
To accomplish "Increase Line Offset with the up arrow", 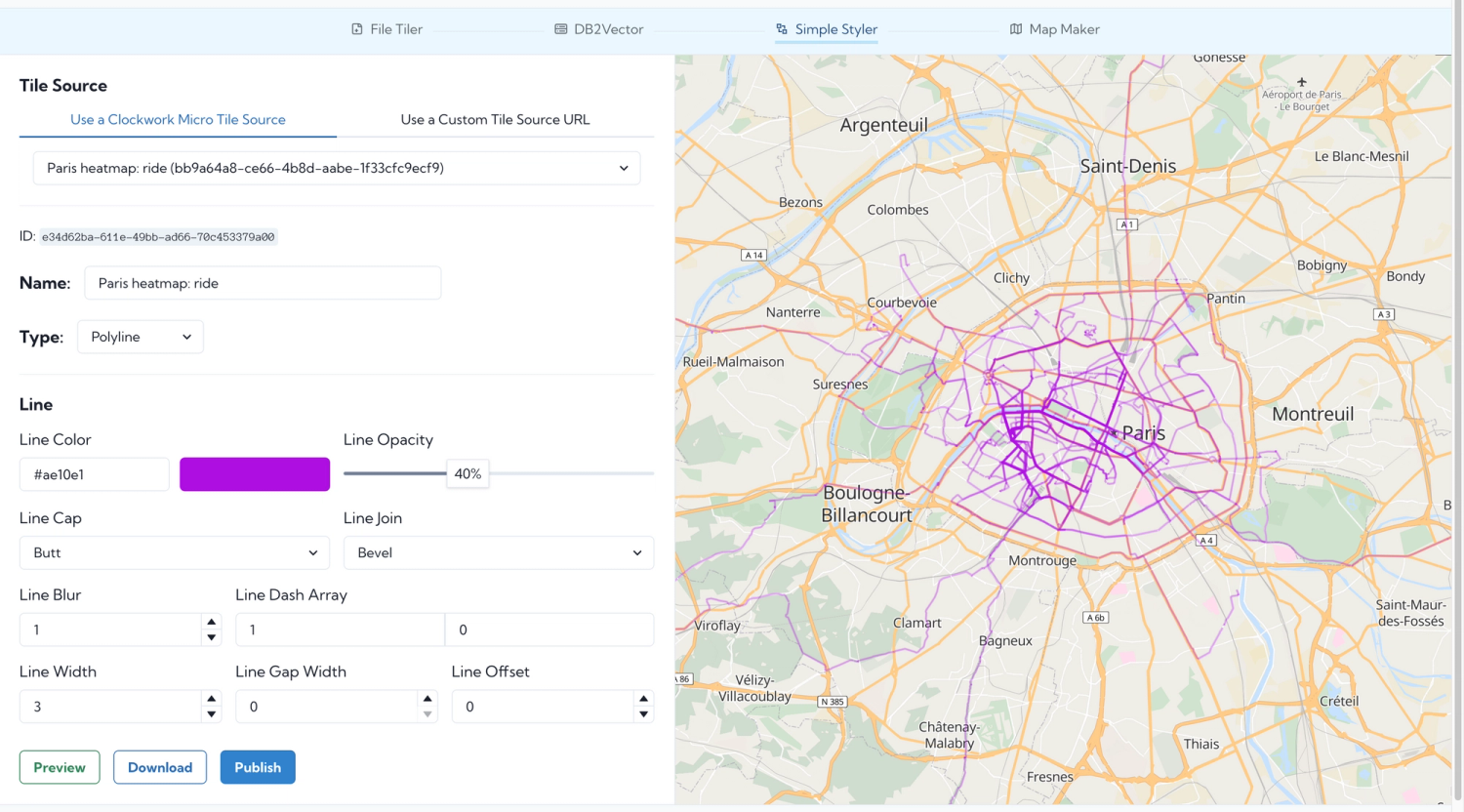I will (643, 699).
